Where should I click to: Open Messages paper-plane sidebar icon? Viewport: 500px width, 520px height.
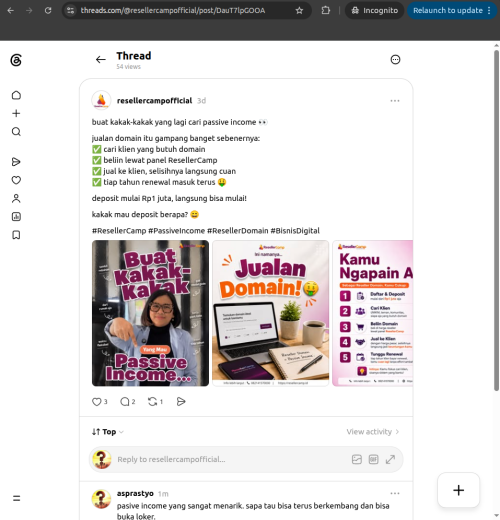(16, 162)
